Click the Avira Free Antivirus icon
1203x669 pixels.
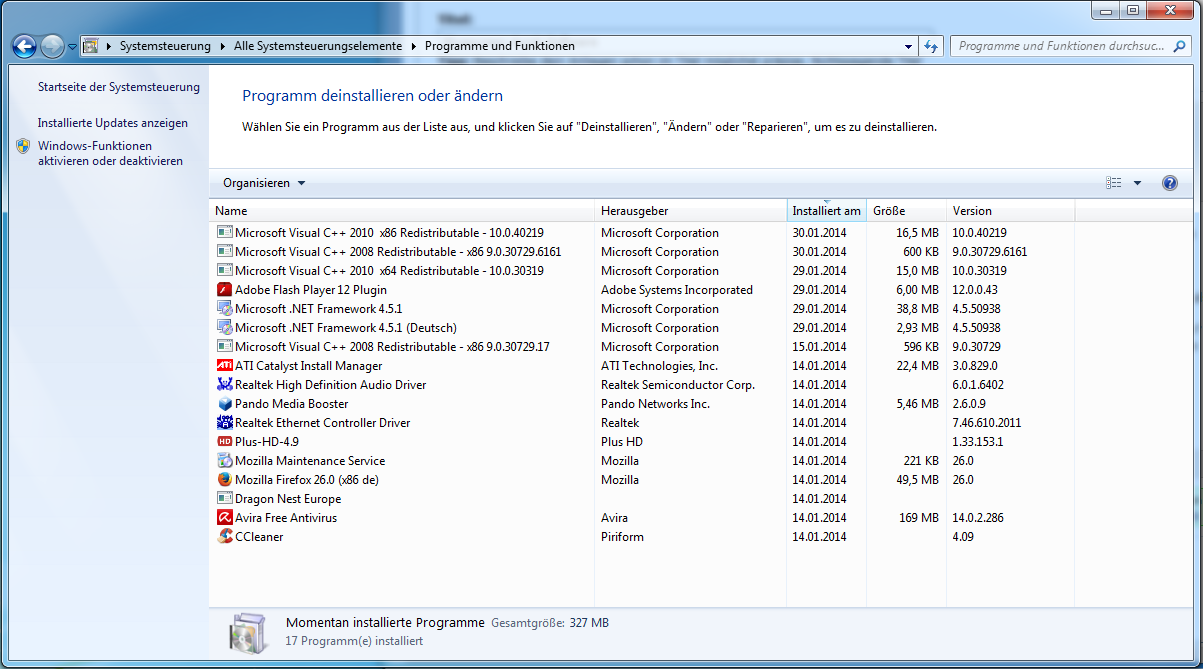coord(225,518)
